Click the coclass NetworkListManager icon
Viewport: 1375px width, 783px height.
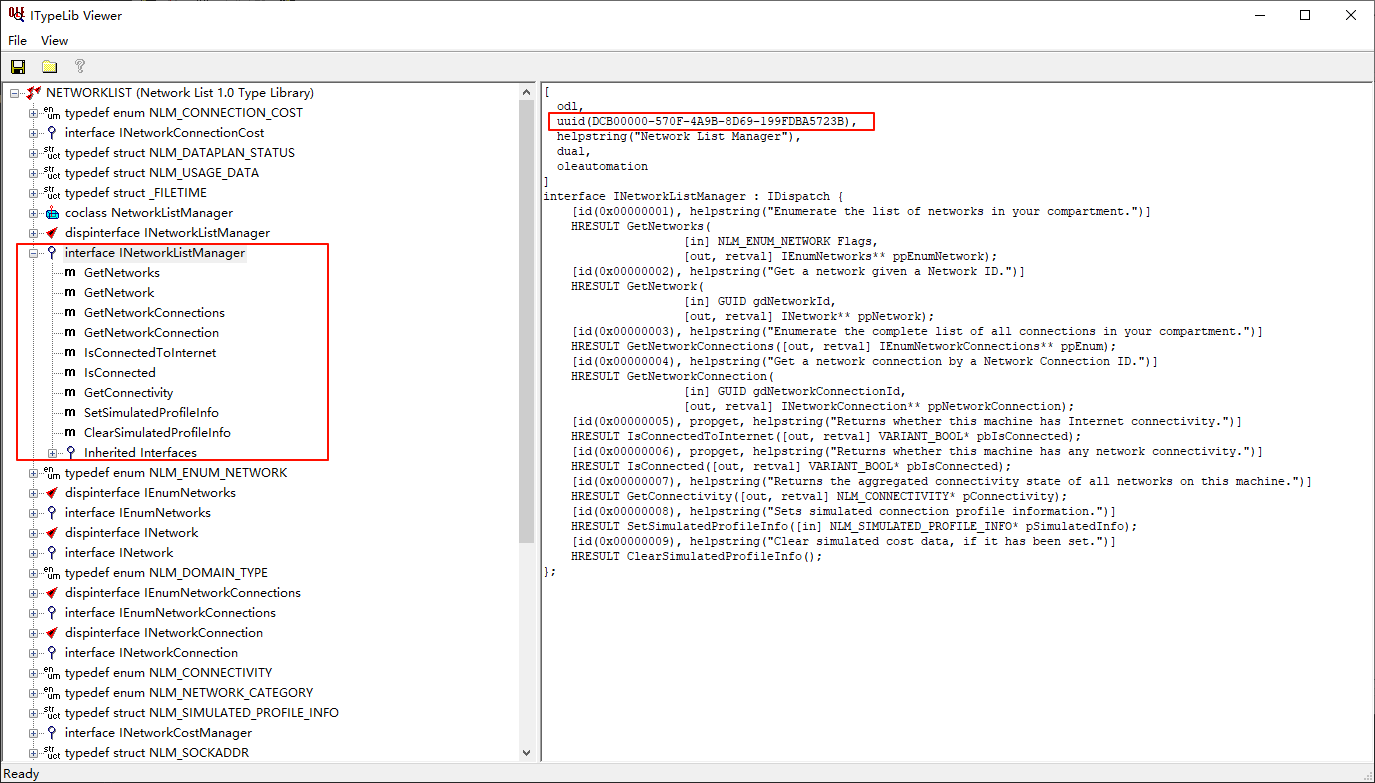(52, 213)
